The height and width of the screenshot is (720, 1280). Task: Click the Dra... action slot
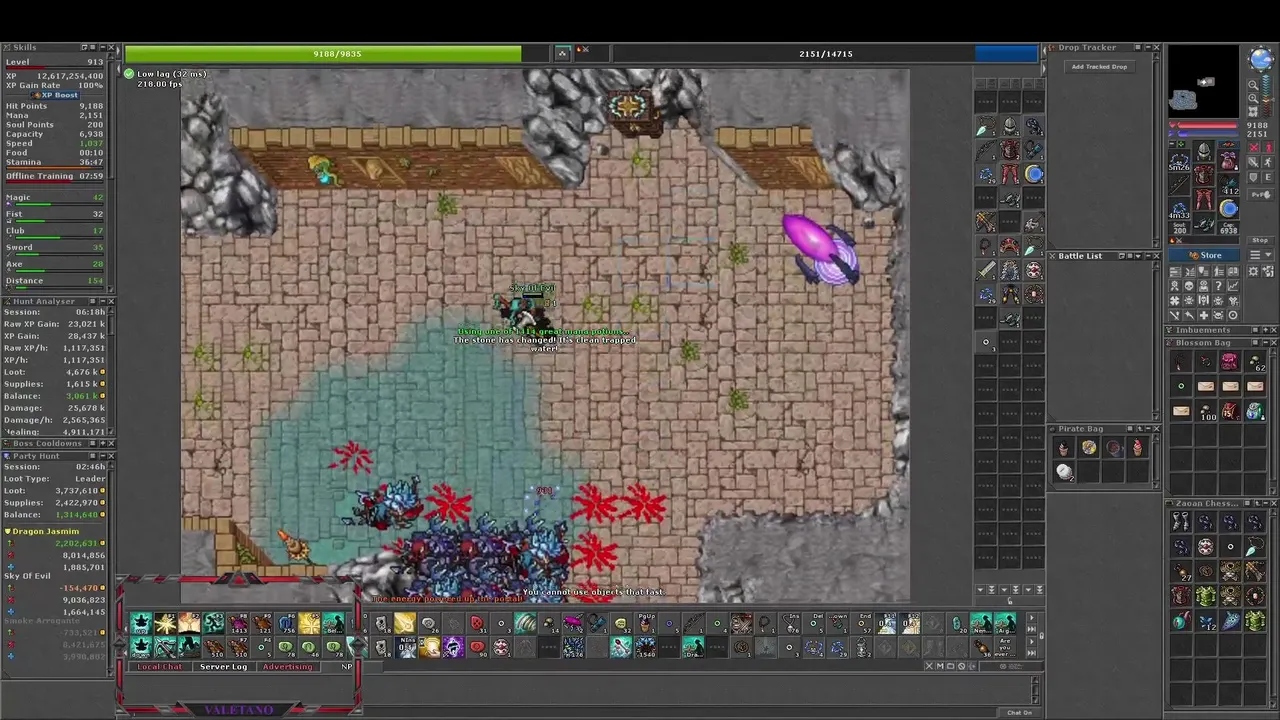(692, 648)
